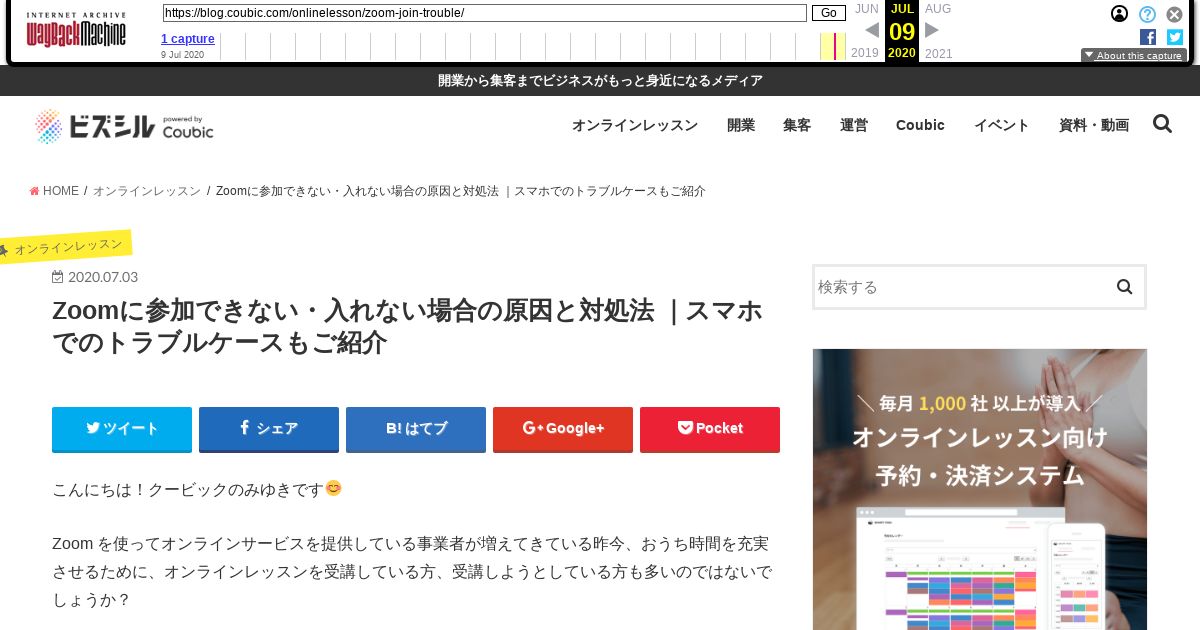Click the Wayback URL input field
The width and height of the screenshot is (1200, 630).
[x=484, y=13]
